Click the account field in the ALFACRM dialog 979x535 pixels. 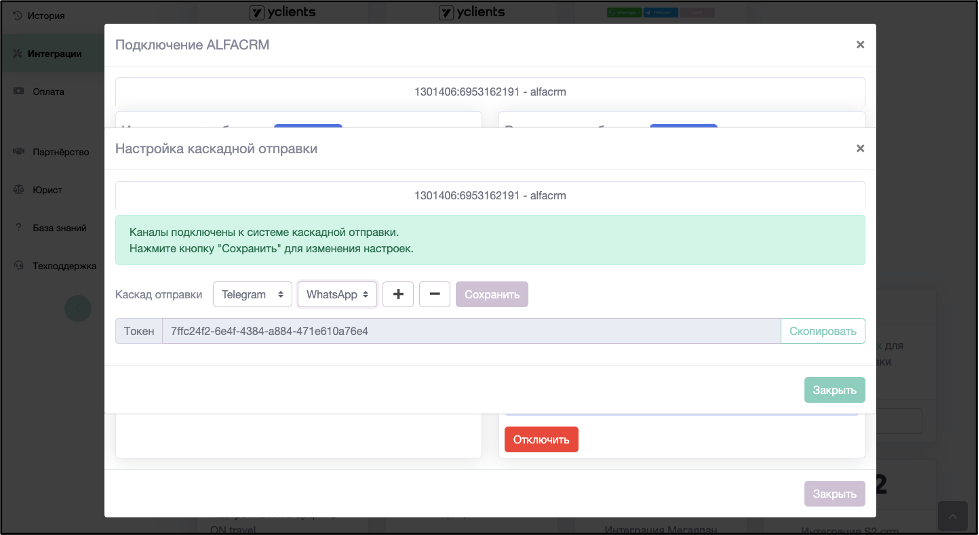pos(490,92)
